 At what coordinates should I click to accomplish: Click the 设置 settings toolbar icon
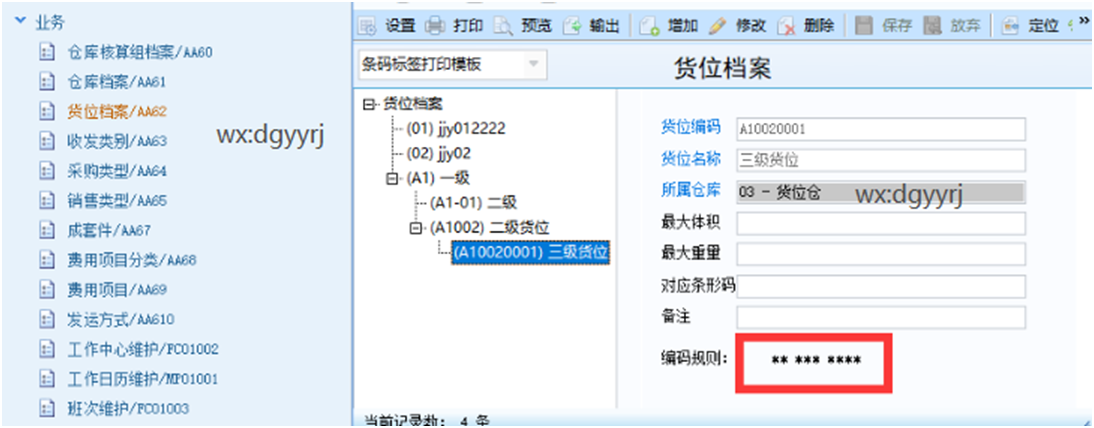pyautogui.click(x=367, y=27)
